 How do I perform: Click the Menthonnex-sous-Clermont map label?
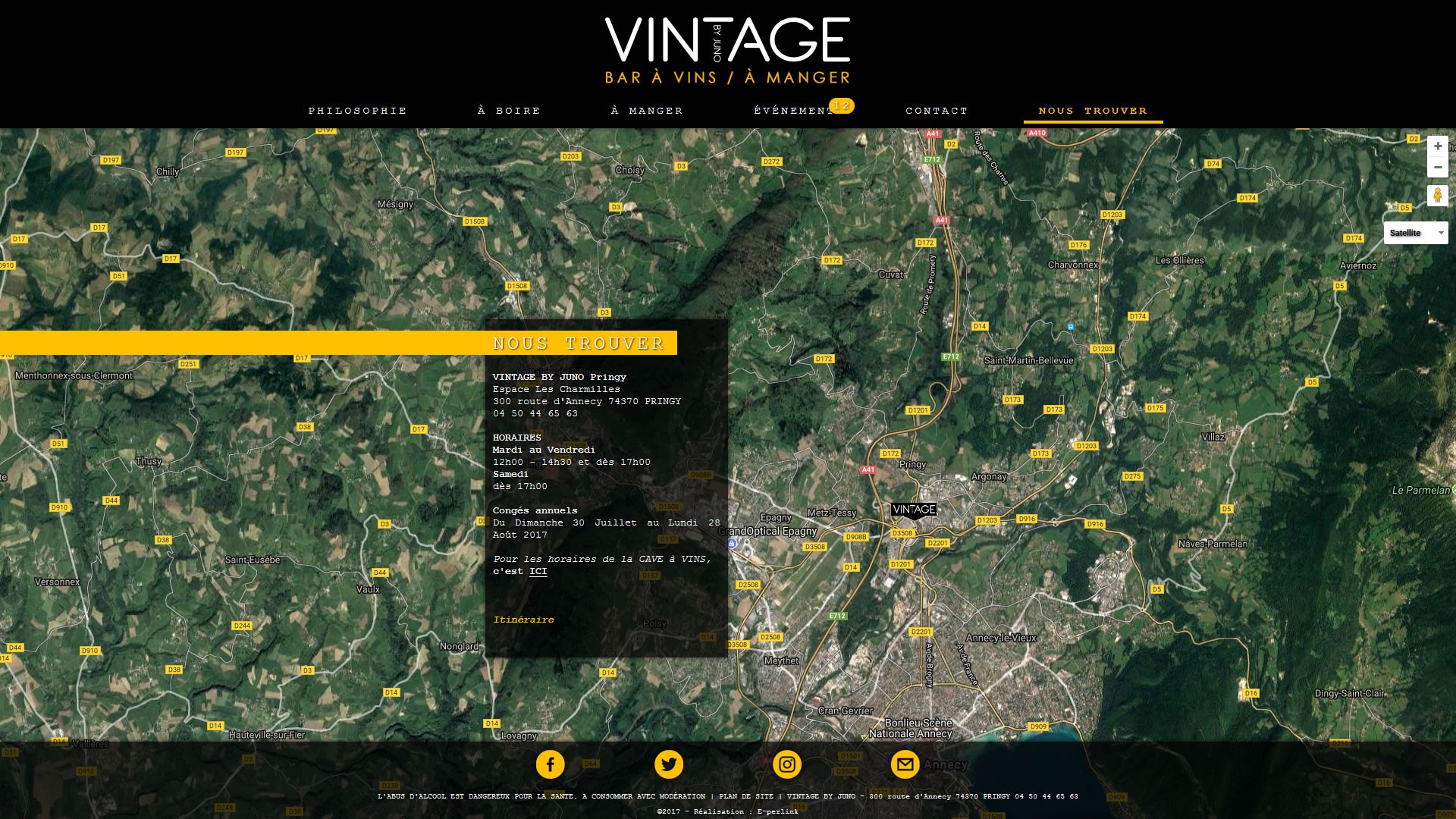pos(74,375)
